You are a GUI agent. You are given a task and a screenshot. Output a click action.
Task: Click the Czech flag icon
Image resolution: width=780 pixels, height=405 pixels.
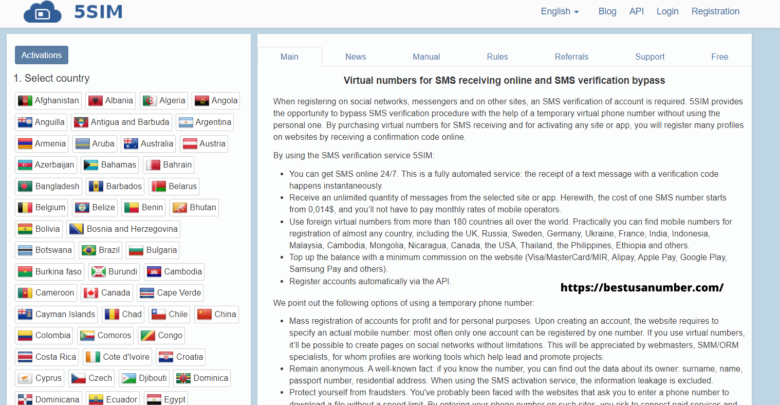[x=78, y=378]
